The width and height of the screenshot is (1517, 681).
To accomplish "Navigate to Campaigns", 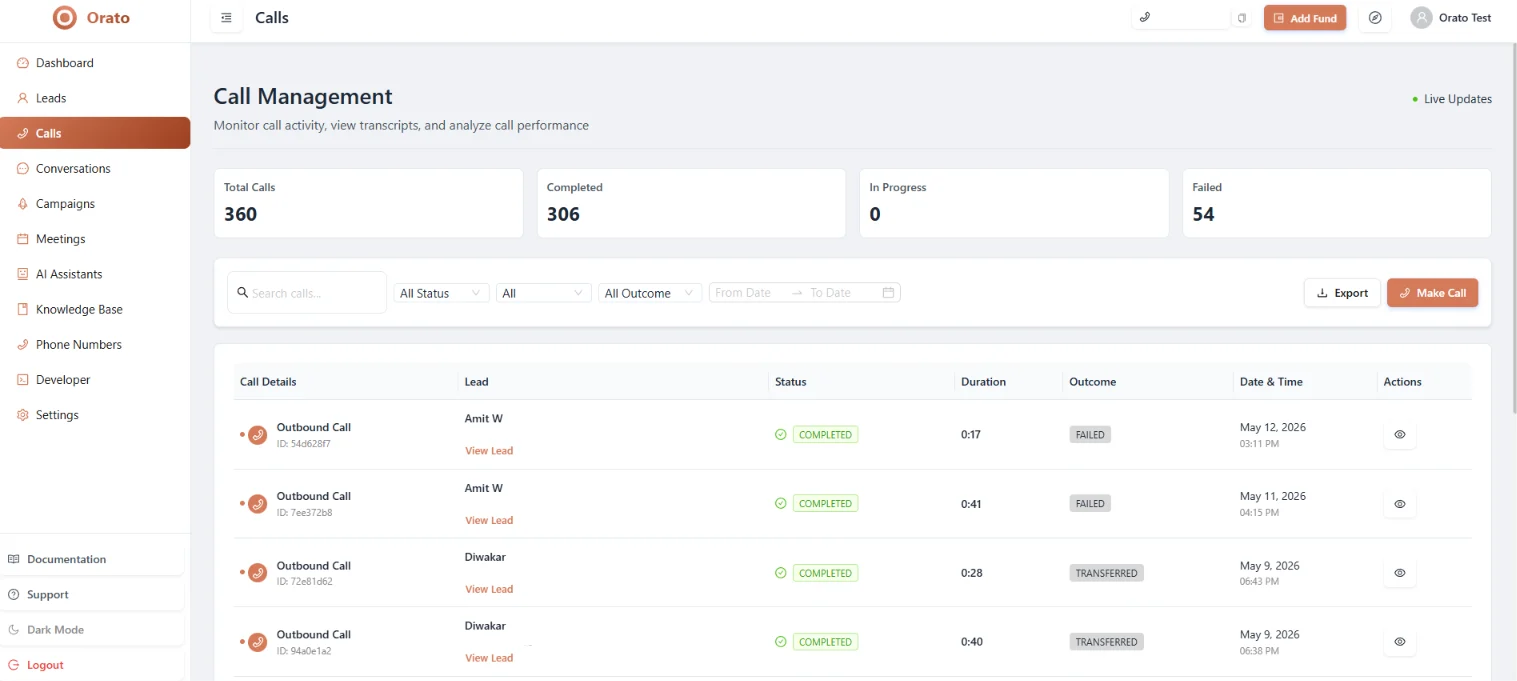I will point(95,204).
